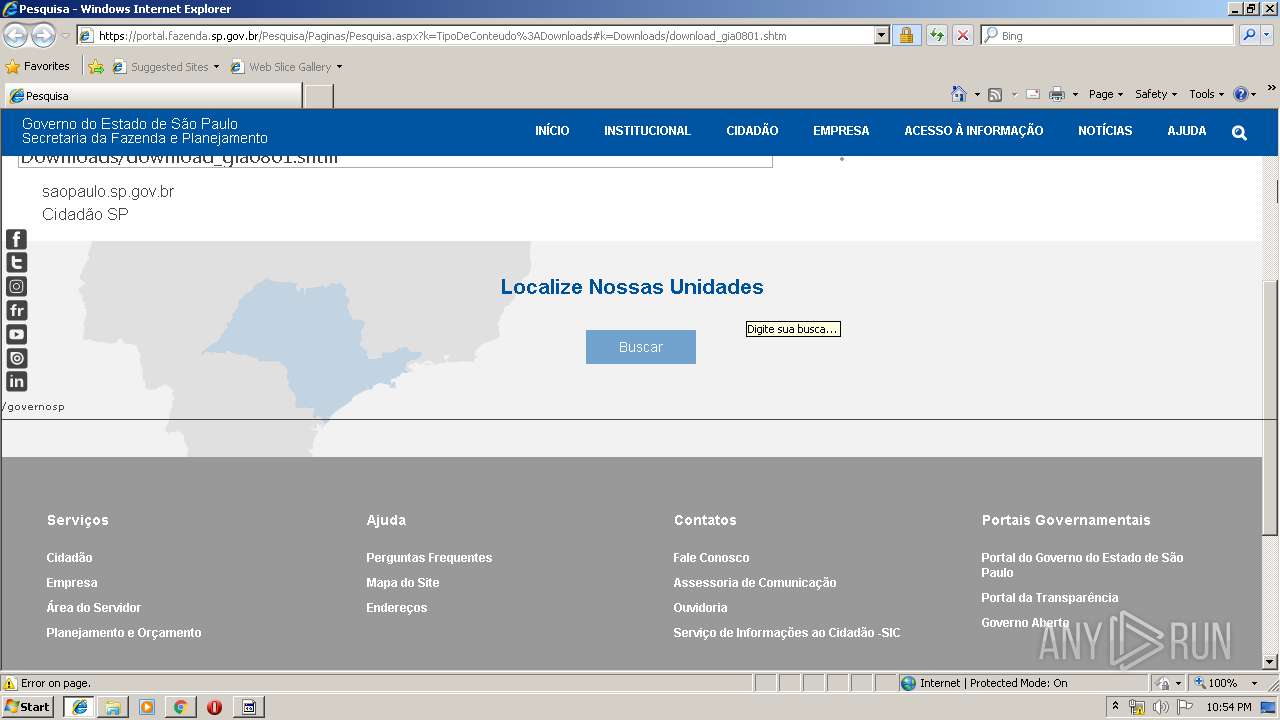The image size is (1280, 720).
Task: Open the YouTube social sidebar icon
Action: [16, 334]
